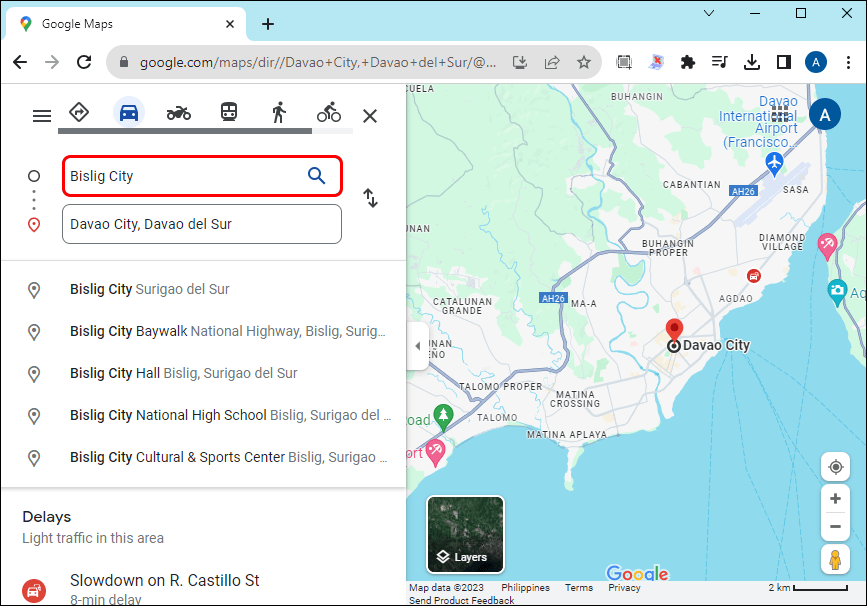
Task: Open the media control button
Action: pos(719,62)
